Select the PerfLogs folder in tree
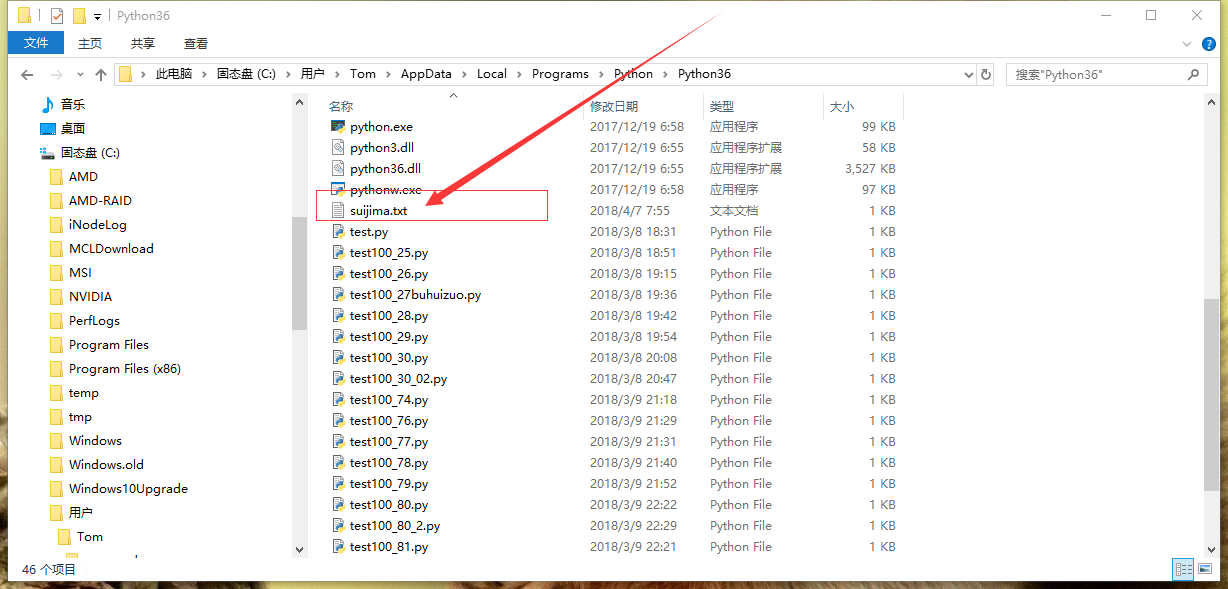1228x589 pixels. point(94,321)
